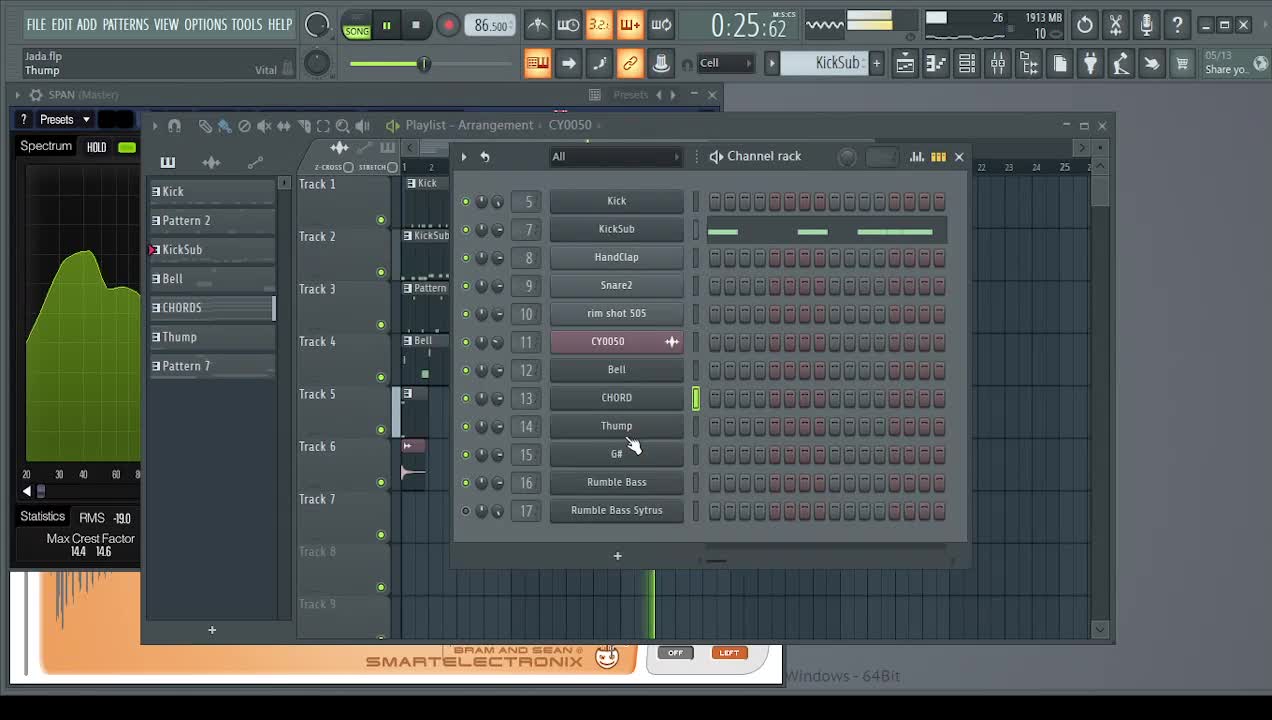Select the pencil draw tool in Playlist

205,126
